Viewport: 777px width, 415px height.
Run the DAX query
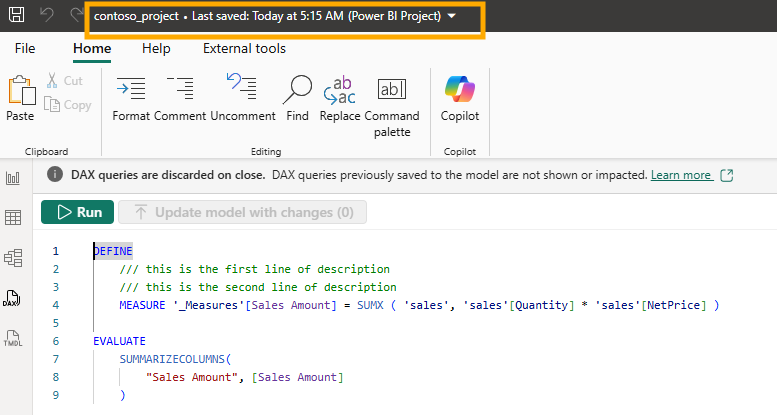pos(77,212)
